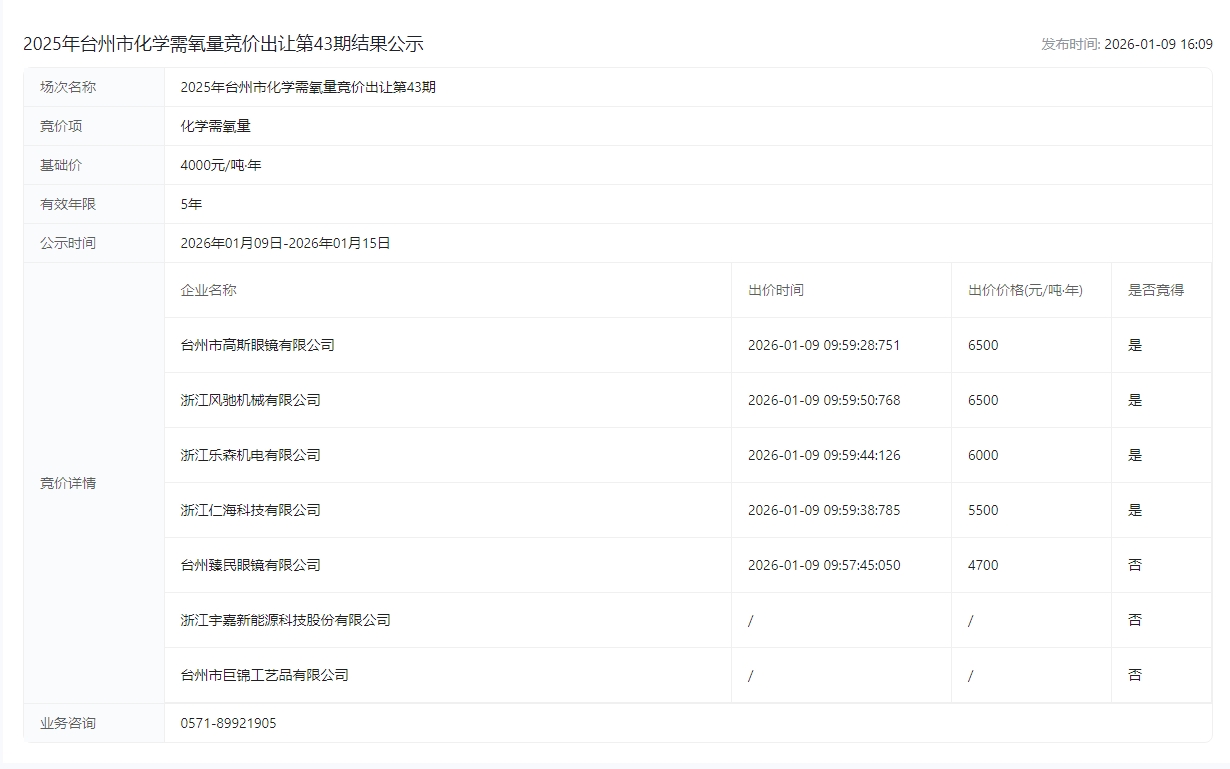Image resolution: width=1230 pixels, height=769 pixels.
Task: Click the 基础价 value 4000元/吨·年
Action: tap(221, 165)
